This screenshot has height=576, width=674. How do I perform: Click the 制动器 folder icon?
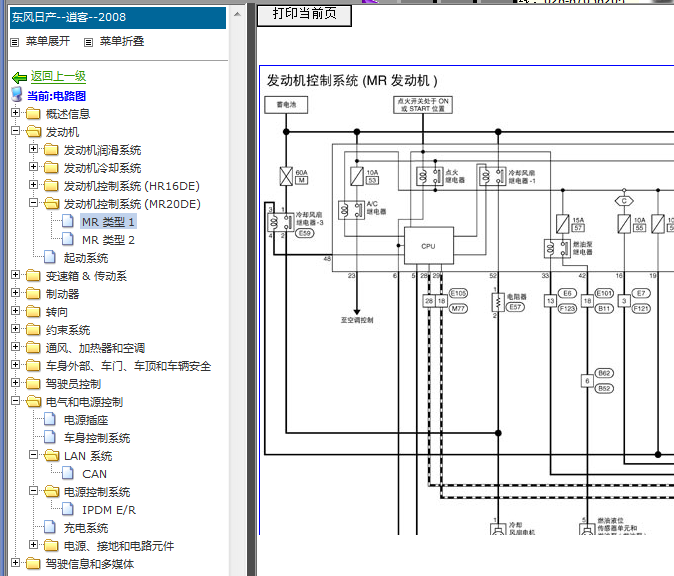pyautogui.click(x=33, y=294)
